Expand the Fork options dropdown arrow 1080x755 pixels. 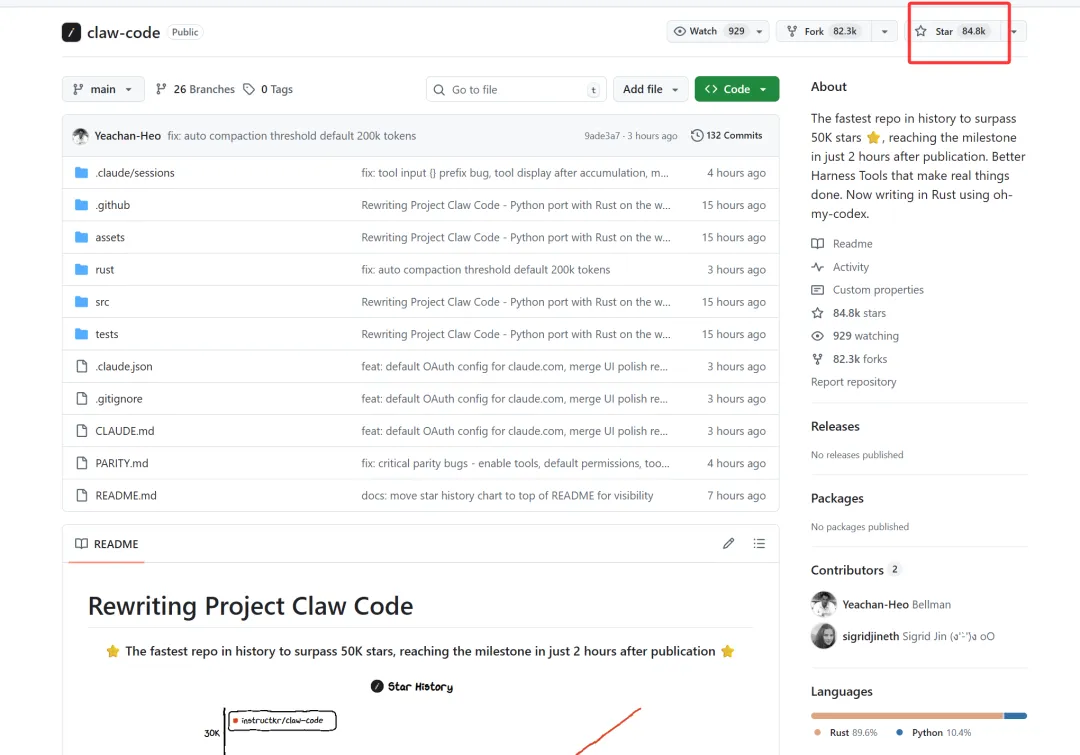(884, 31)
